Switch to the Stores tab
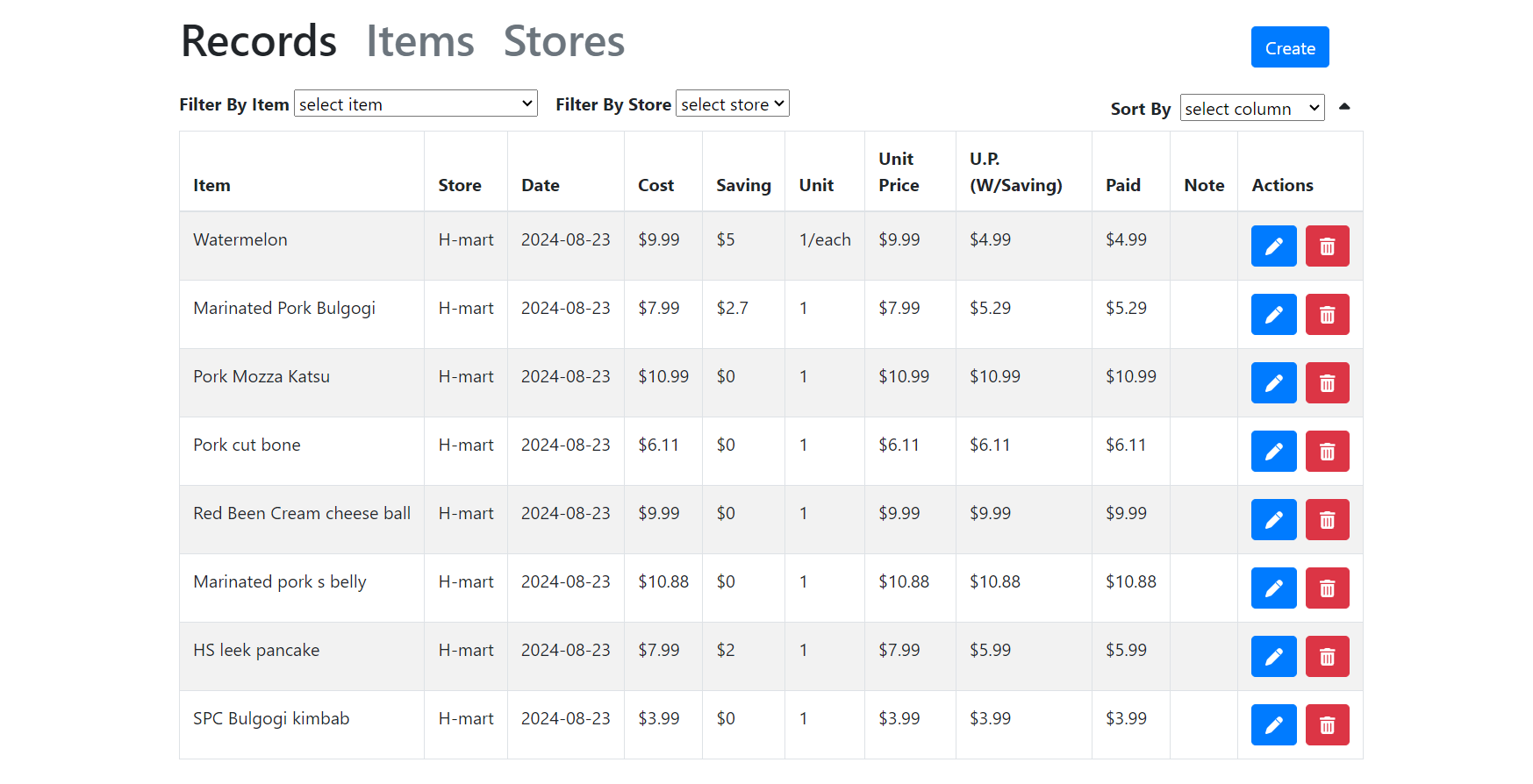The image size is (1533, 784). pos(564,41)
